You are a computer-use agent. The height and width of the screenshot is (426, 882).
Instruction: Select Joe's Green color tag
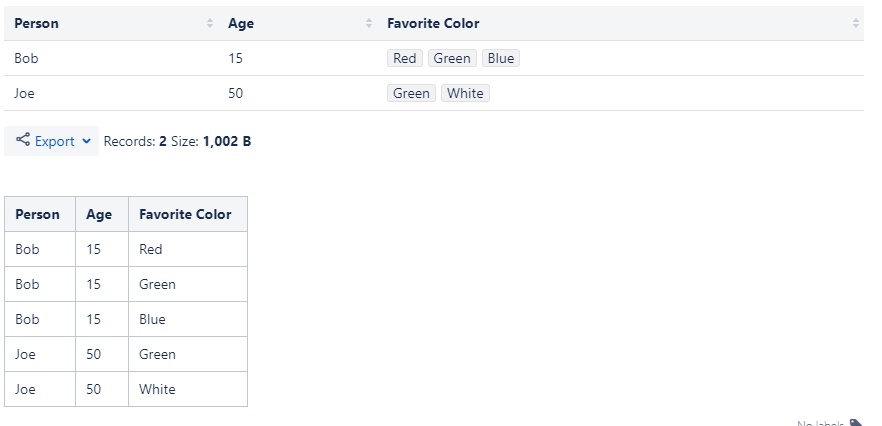coord(411,93)
